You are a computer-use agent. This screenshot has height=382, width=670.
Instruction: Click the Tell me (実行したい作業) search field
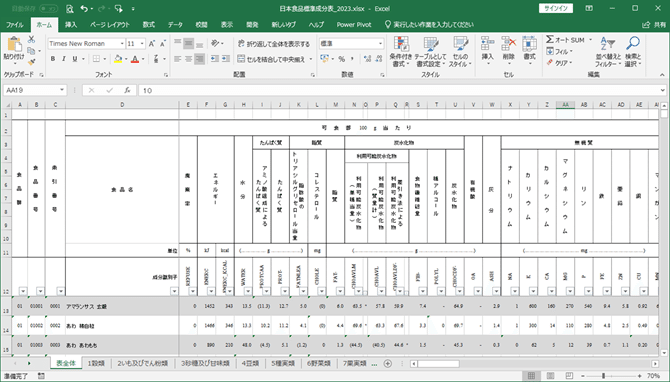(429, 25)
